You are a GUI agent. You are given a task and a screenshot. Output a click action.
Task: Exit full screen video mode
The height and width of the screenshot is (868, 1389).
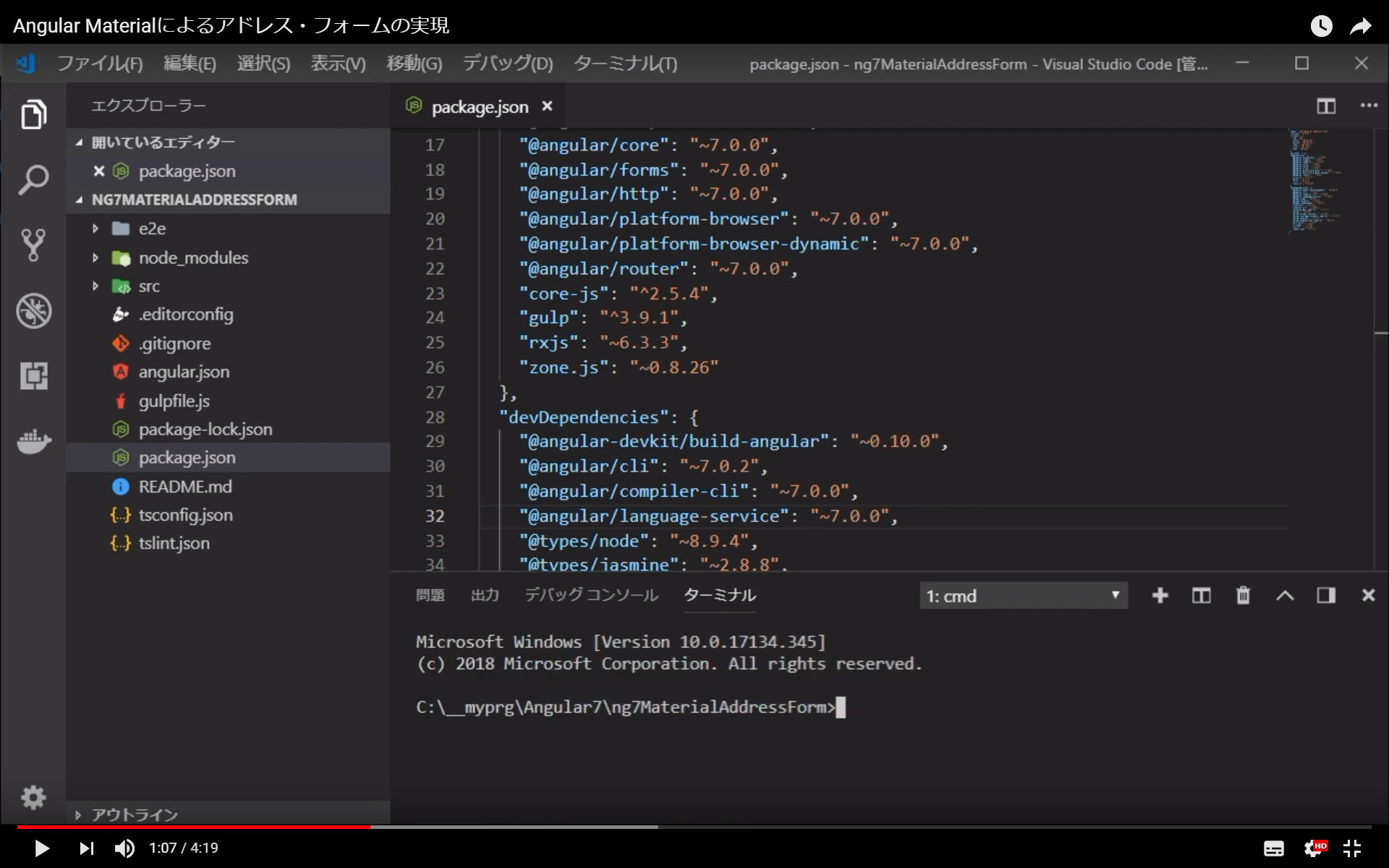coord(1352,848)
